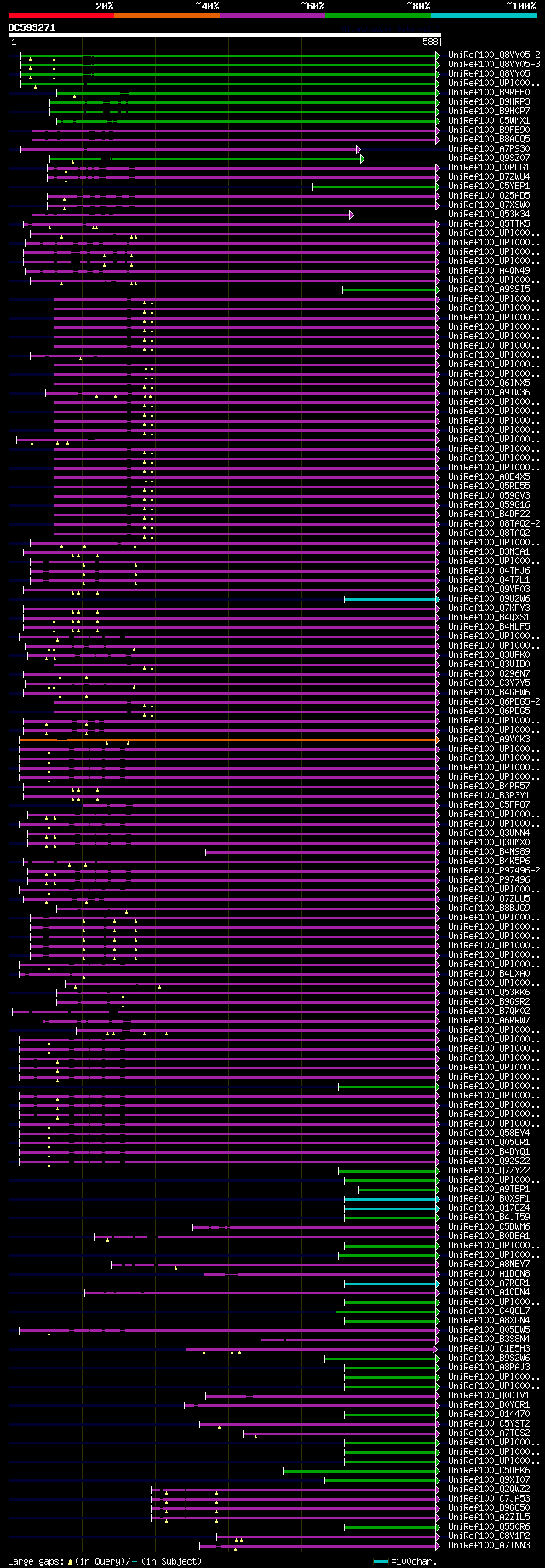The image size is (545, 1568).
Task: Select UniRef100_Q7ZUU5 label
Action: (489, 898)
